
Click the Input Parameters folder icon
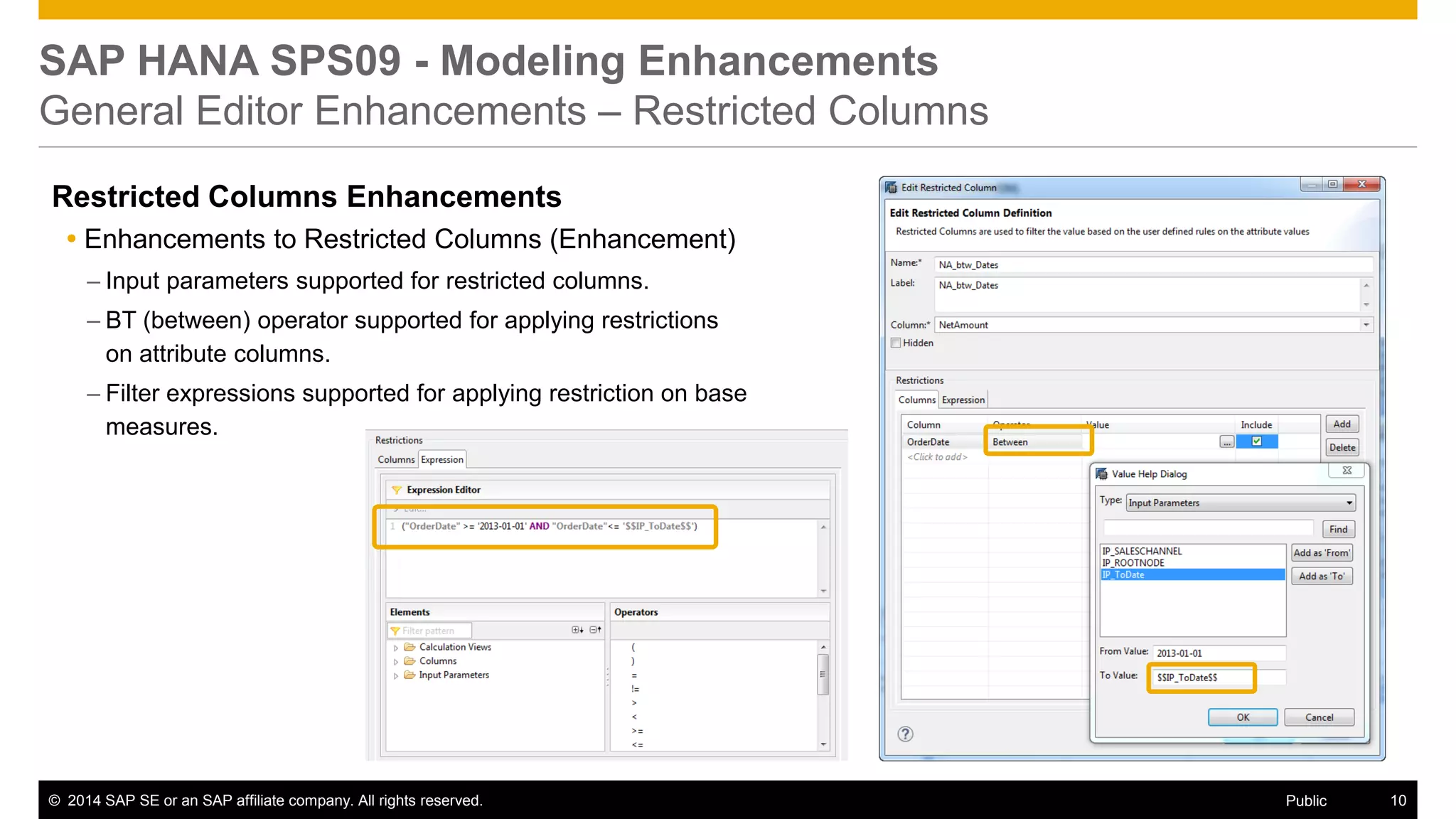pos(409,675)
